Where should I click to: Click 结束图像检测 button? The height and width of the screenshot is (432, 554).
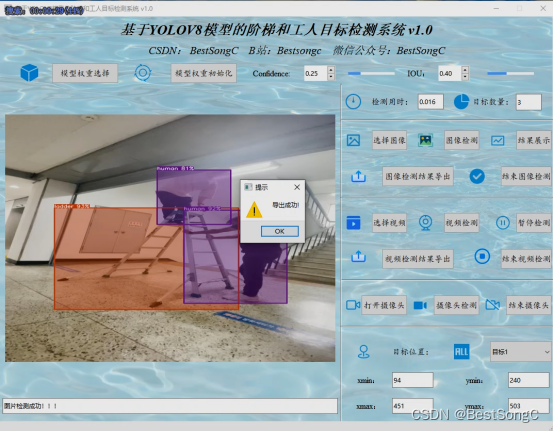pos(526,176)
